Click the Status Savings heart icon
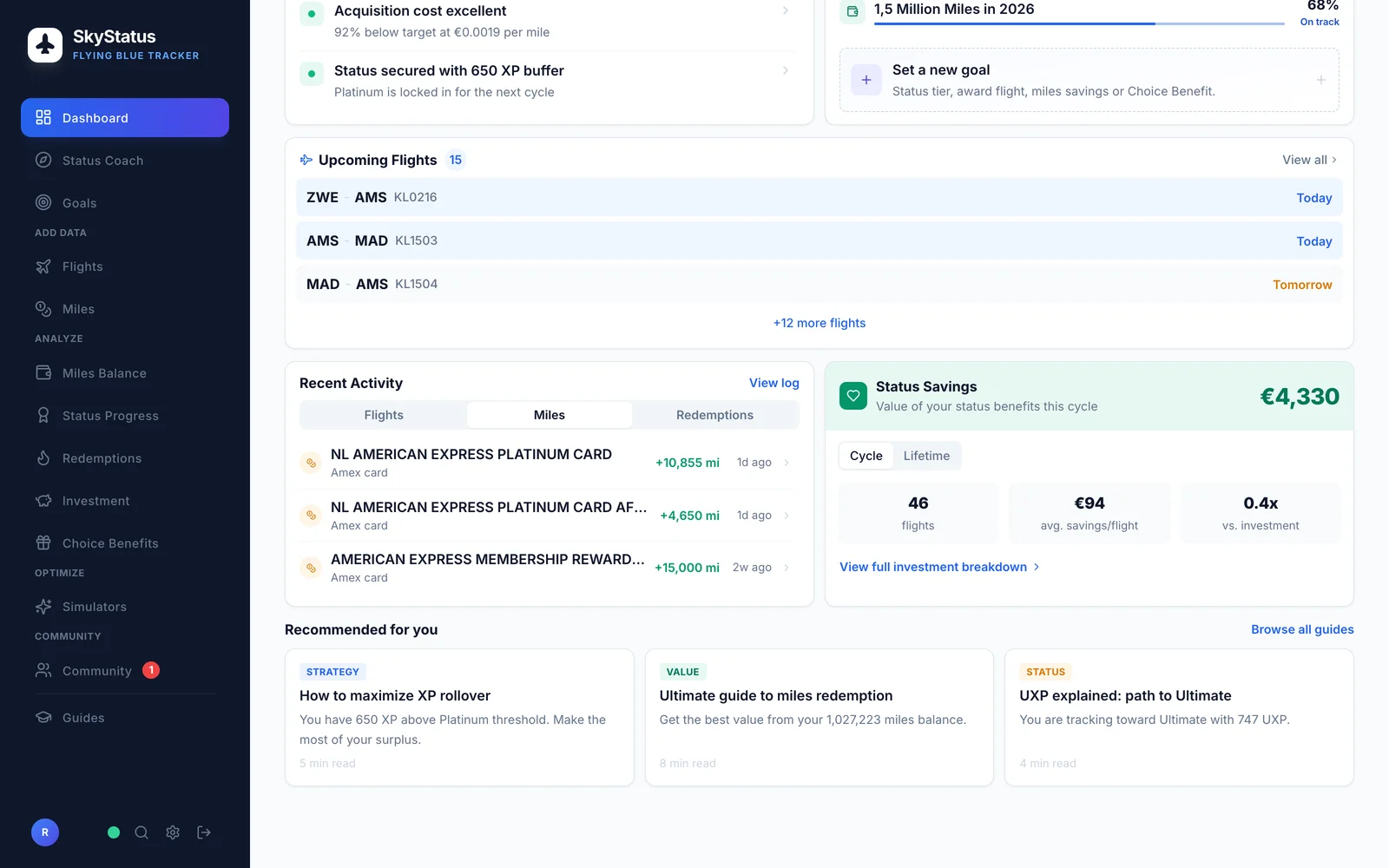 (x=853, y=396)
